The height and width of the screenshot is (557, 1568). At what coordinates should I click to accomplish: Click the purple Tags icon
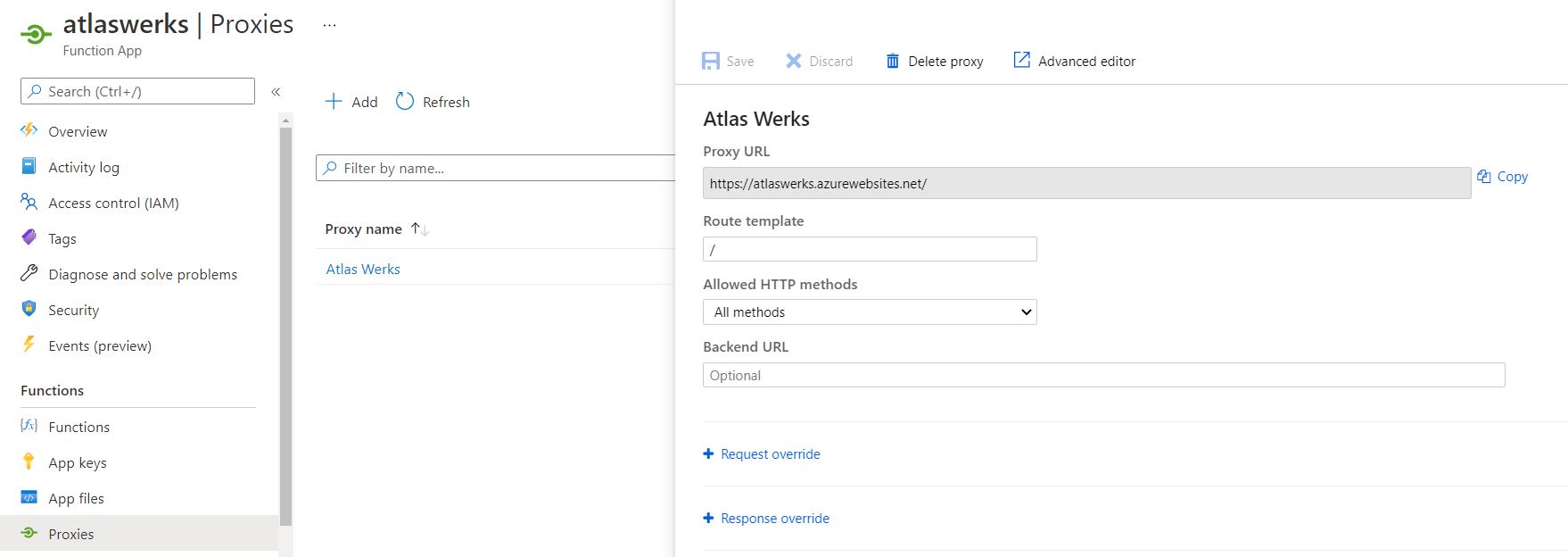tap(29, 237)
